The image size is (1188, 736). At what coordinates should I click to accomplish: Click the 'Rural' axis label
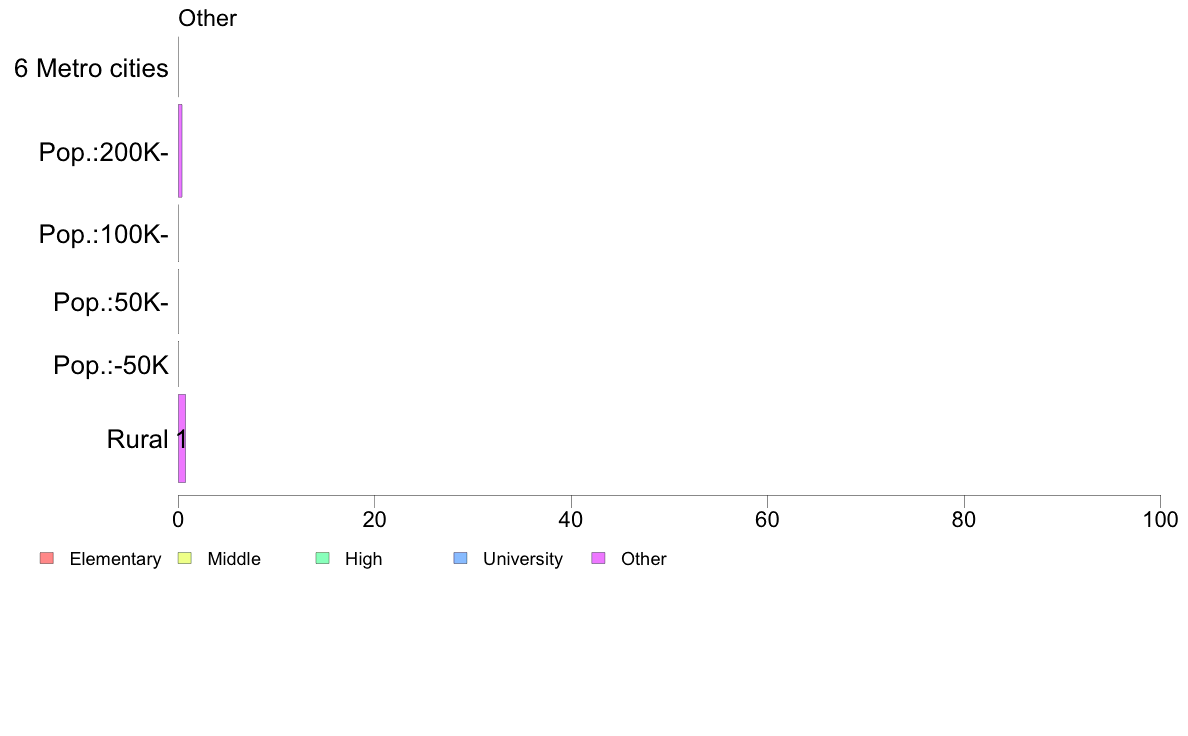(x=137, y=439)
